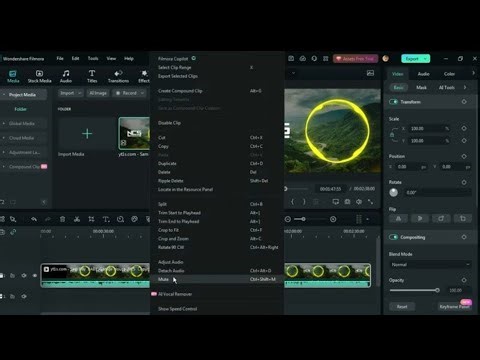Open the Transitions tab
Screen dimensions: 480x360
click(x=118, y=76)
